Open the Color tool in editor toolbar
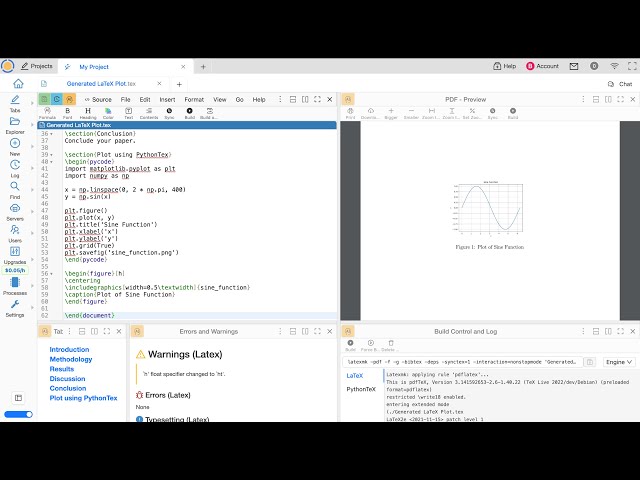640x480 pixels. (x=108, y=113)
